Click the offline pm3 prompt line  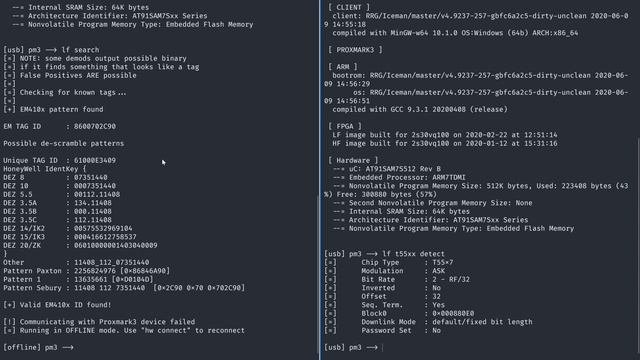click(x=38, y=347)
